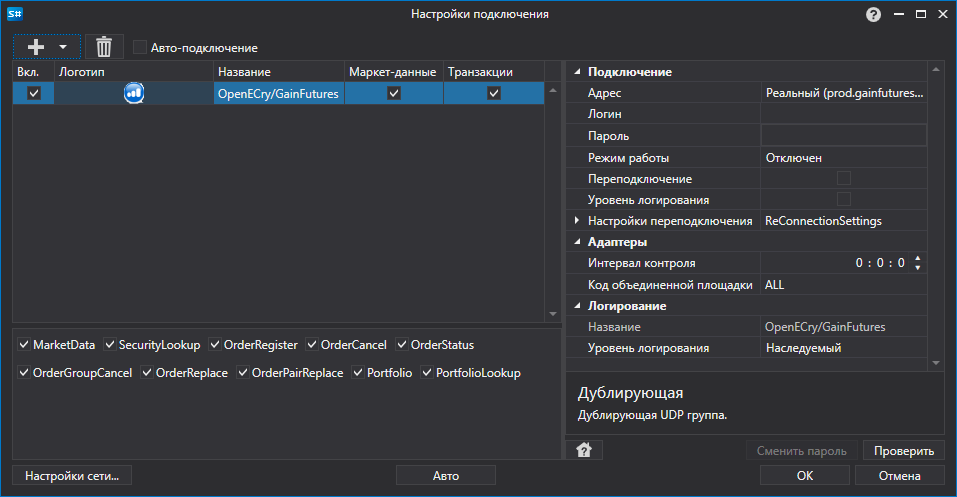Viewport: 957px width, 497px height.
Task: Open the Адрес value dropdown
Action: point(844,93)
